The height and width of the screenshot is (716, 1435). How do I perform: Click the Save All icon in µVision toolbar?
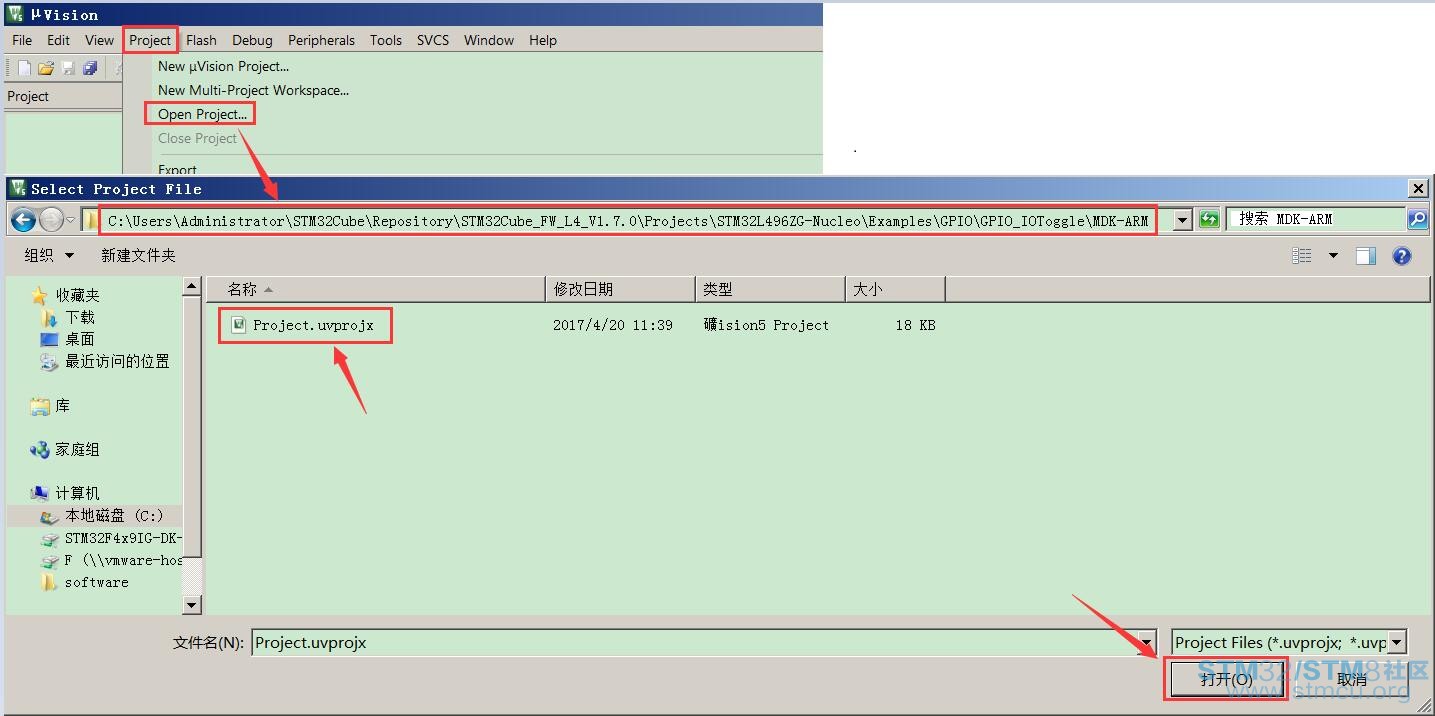(x=90, y=68)
